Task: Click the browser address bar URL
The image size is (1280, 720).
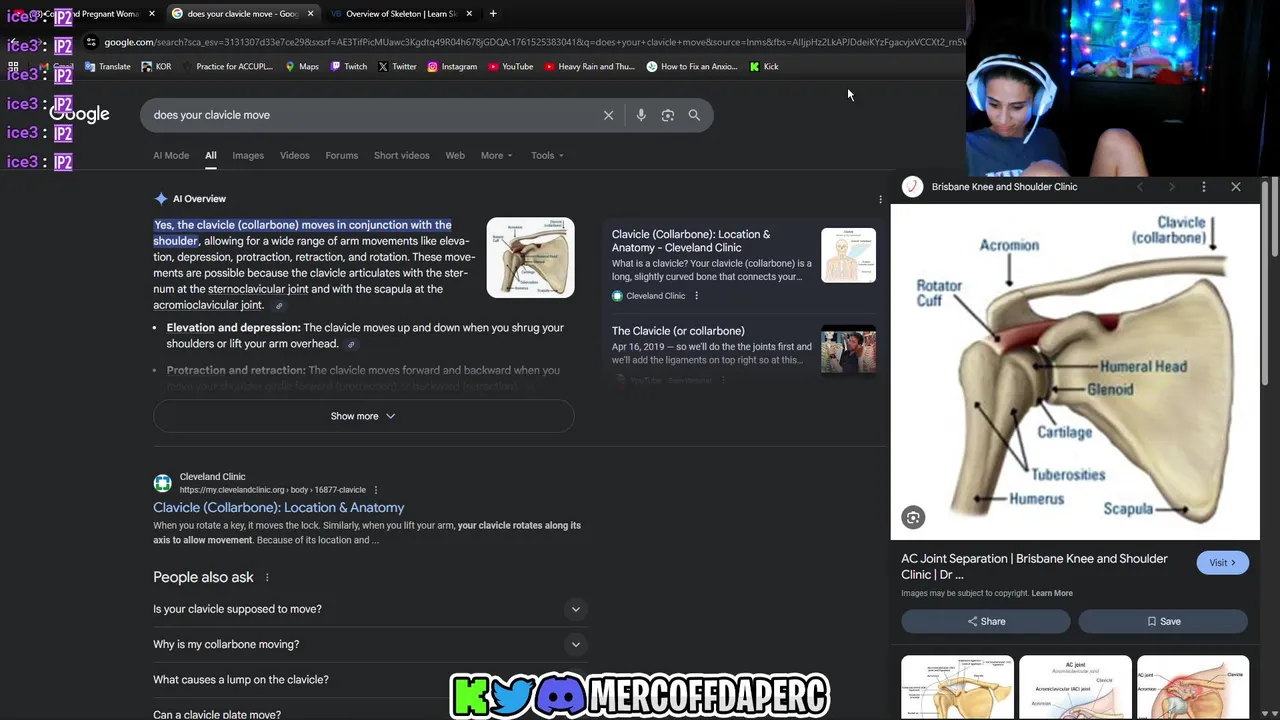Action: (x=535, y=42)
